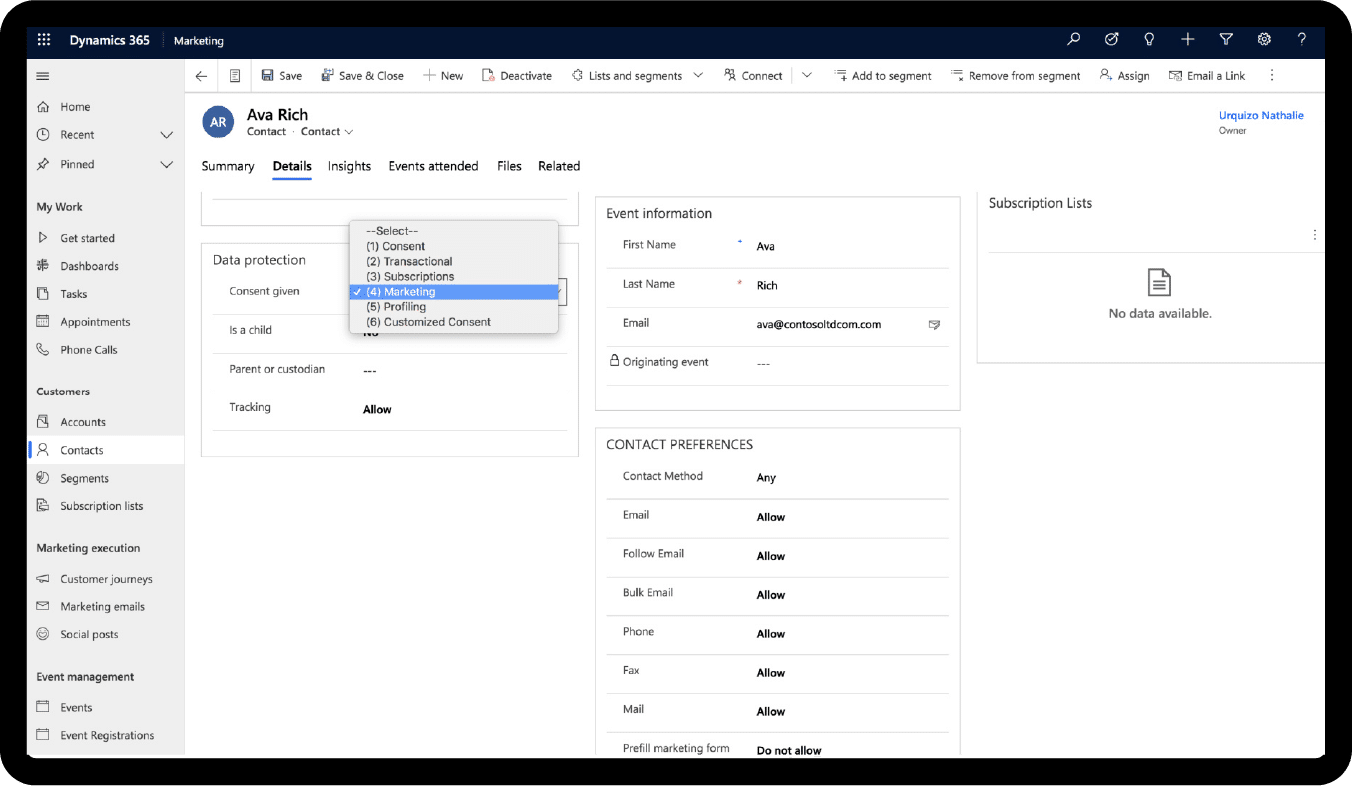
Task: Open the Contact form selector dropdown
Action: tap(351, 131)
